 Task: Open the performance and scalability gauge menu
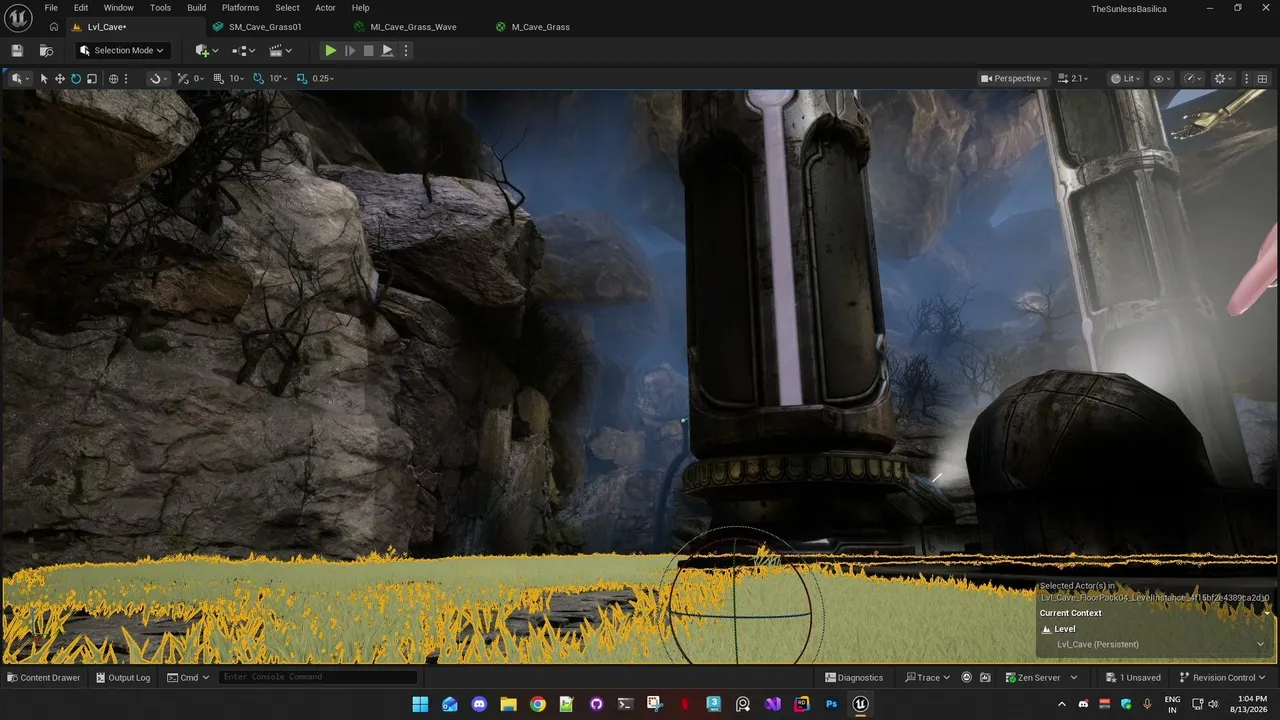(x=1192, y=78)
